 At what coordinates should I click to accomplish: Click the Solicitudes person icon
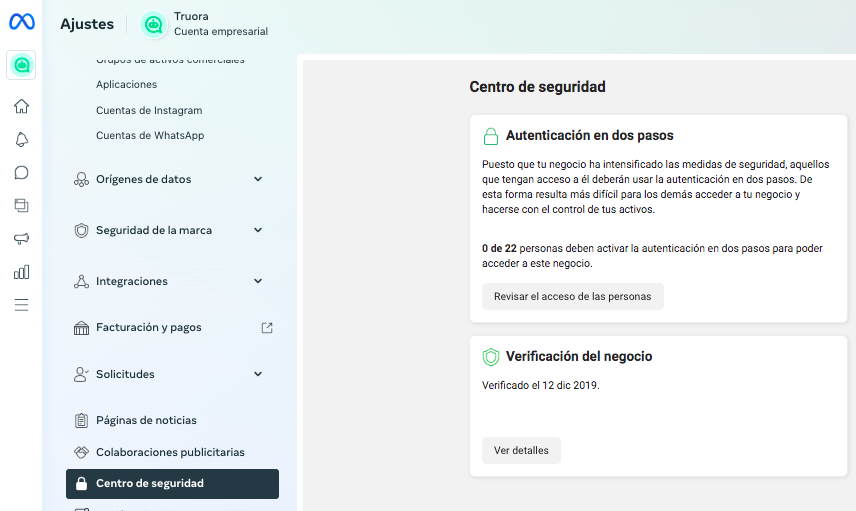tap(81, 374)
